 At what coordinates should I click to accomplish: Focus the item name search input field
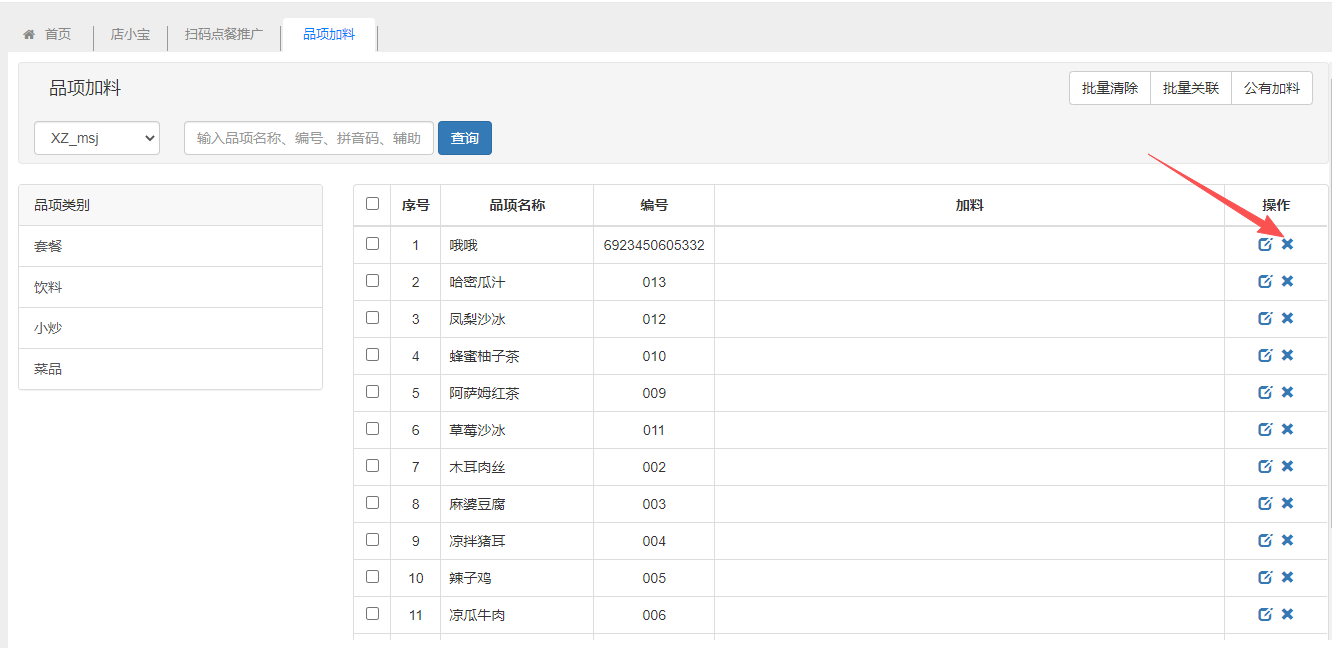point(308,138)
